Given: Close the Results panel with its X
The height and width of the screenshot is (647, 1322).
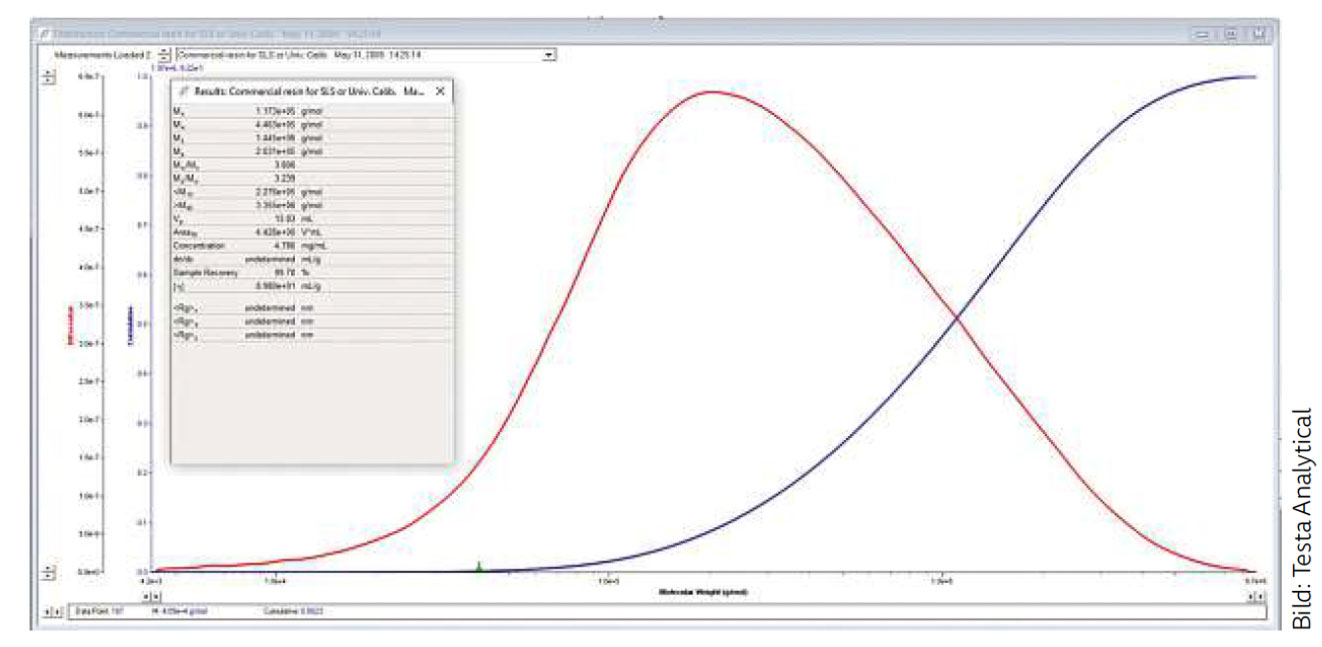Looking at the screenshot, I should 440,90.
